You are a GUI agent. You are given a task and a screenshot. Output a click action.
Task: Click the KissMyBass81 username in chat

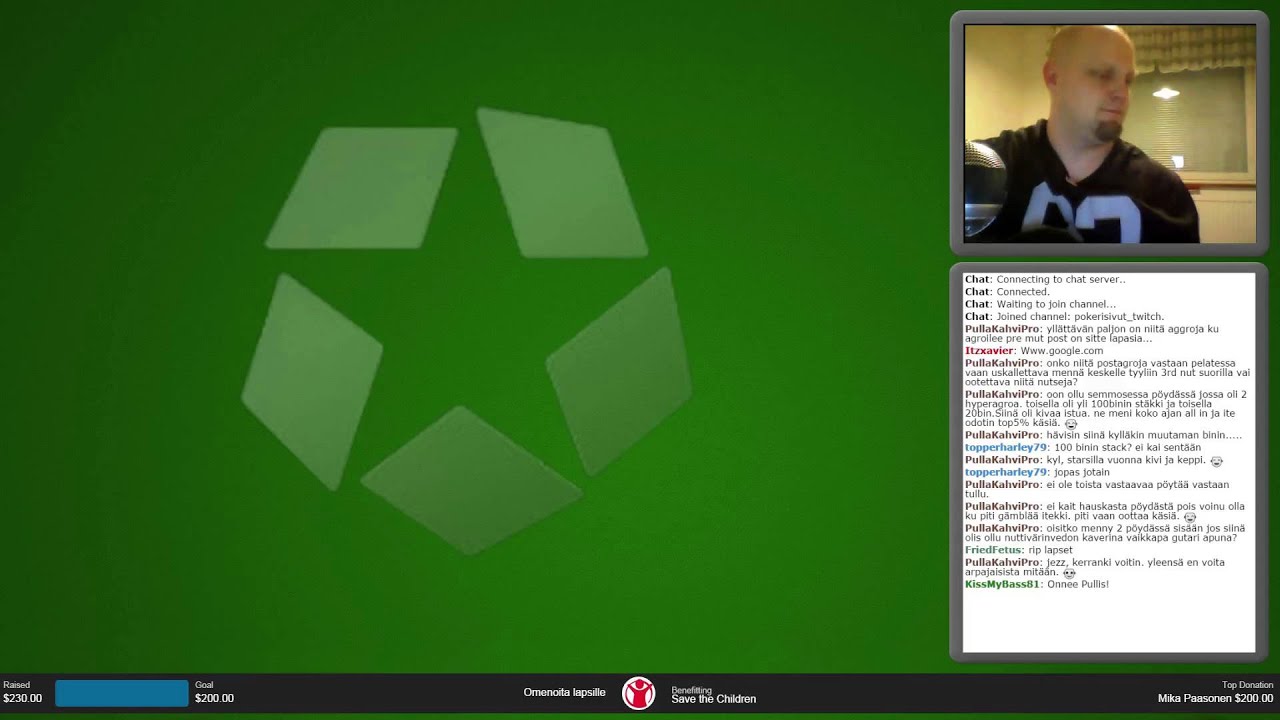point(1002,584)
